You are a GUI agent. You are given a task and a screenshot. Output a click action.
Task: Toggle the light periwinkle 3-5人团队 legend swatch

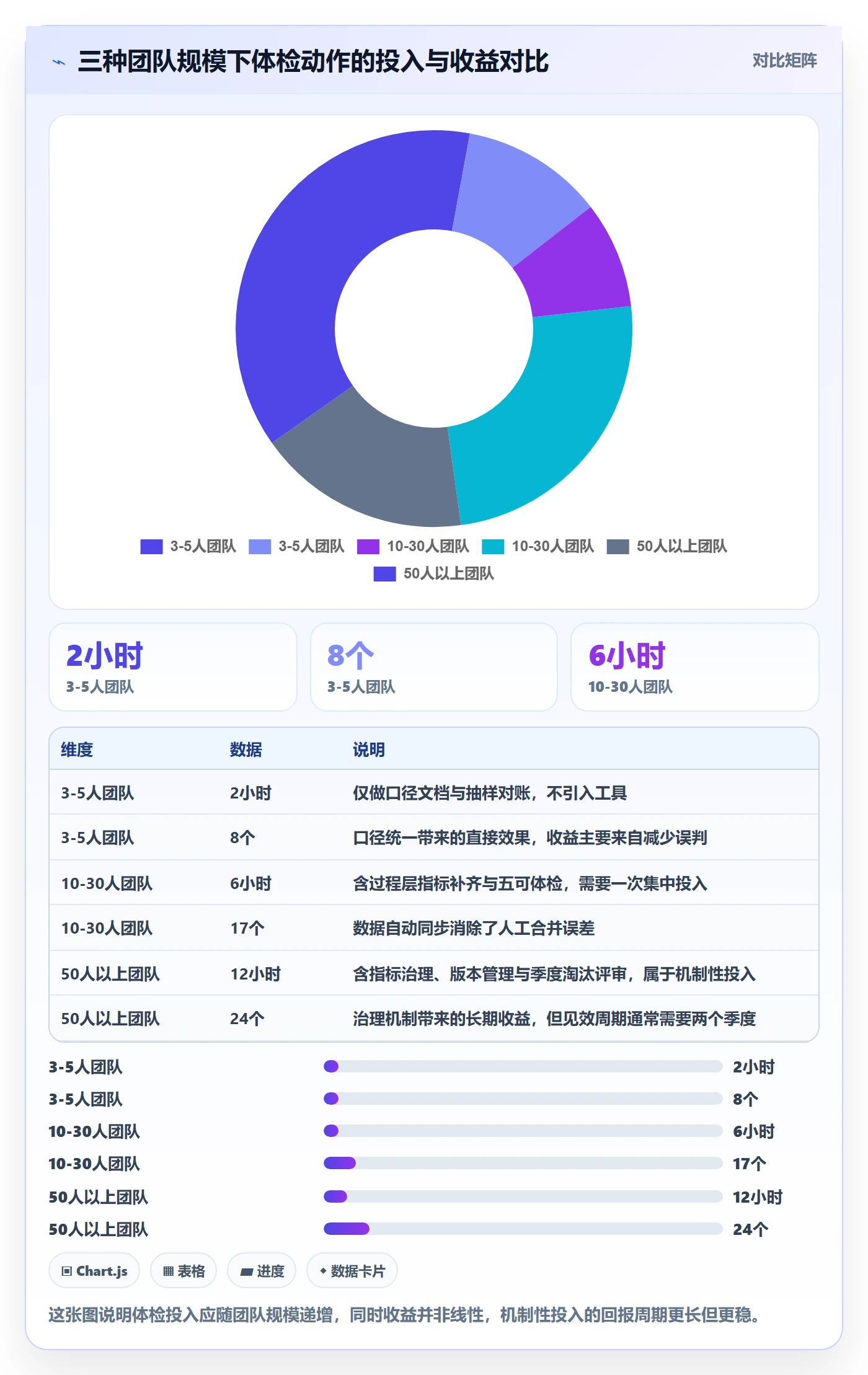point(260,547)
